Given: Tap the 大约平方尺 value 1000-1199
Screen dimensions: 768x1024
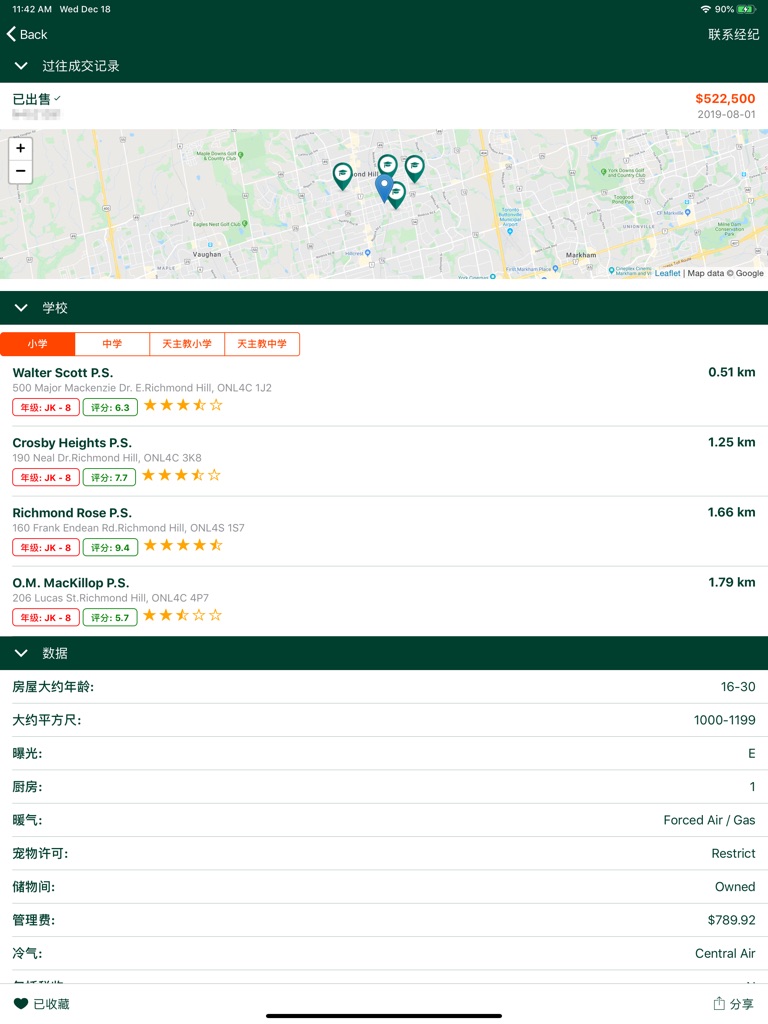Looking at the screenshot, I should tap(724, 720).
